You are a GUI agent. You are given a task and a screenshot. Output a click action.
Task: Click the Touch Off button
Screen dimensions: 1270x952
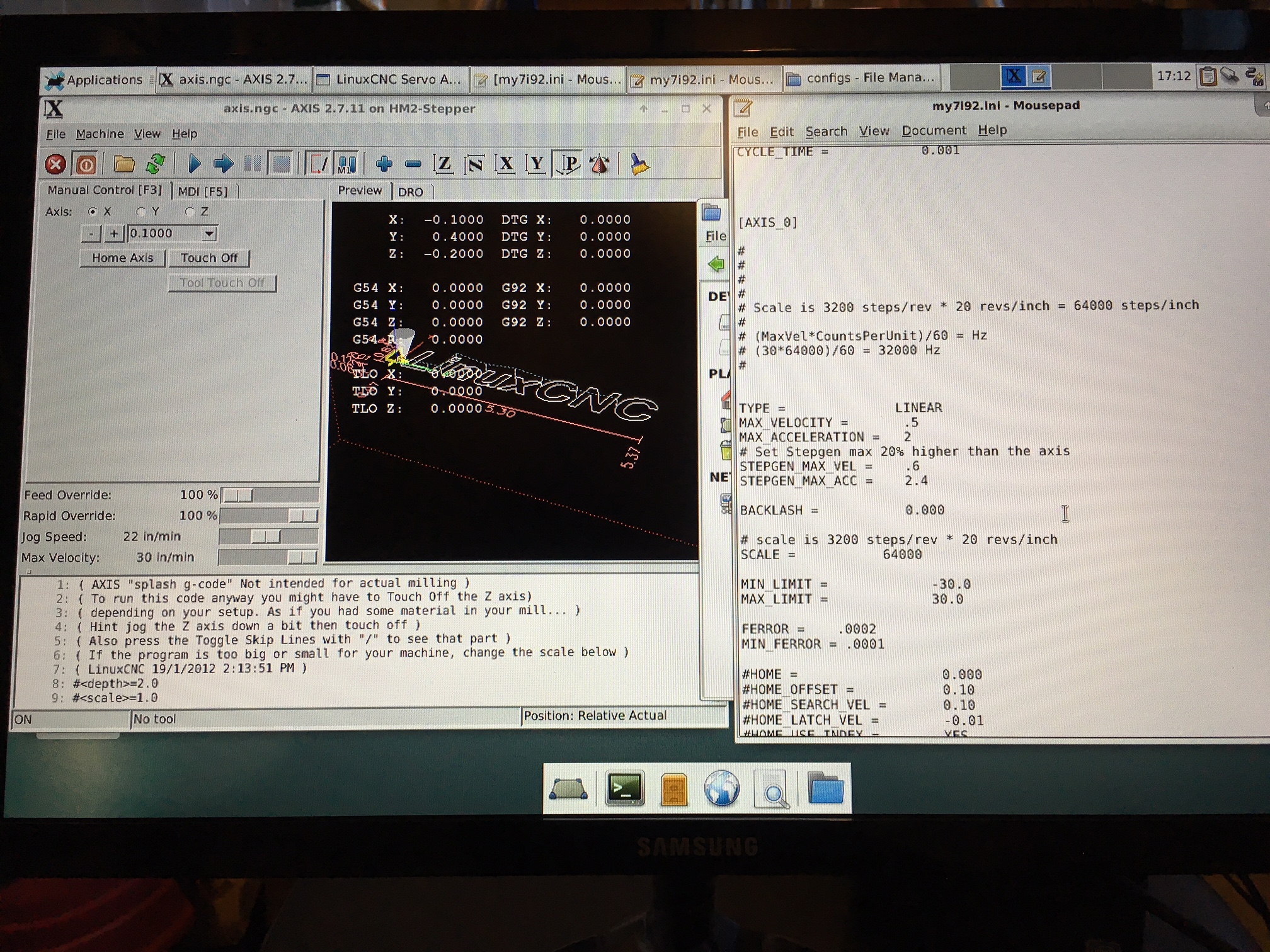209,258
